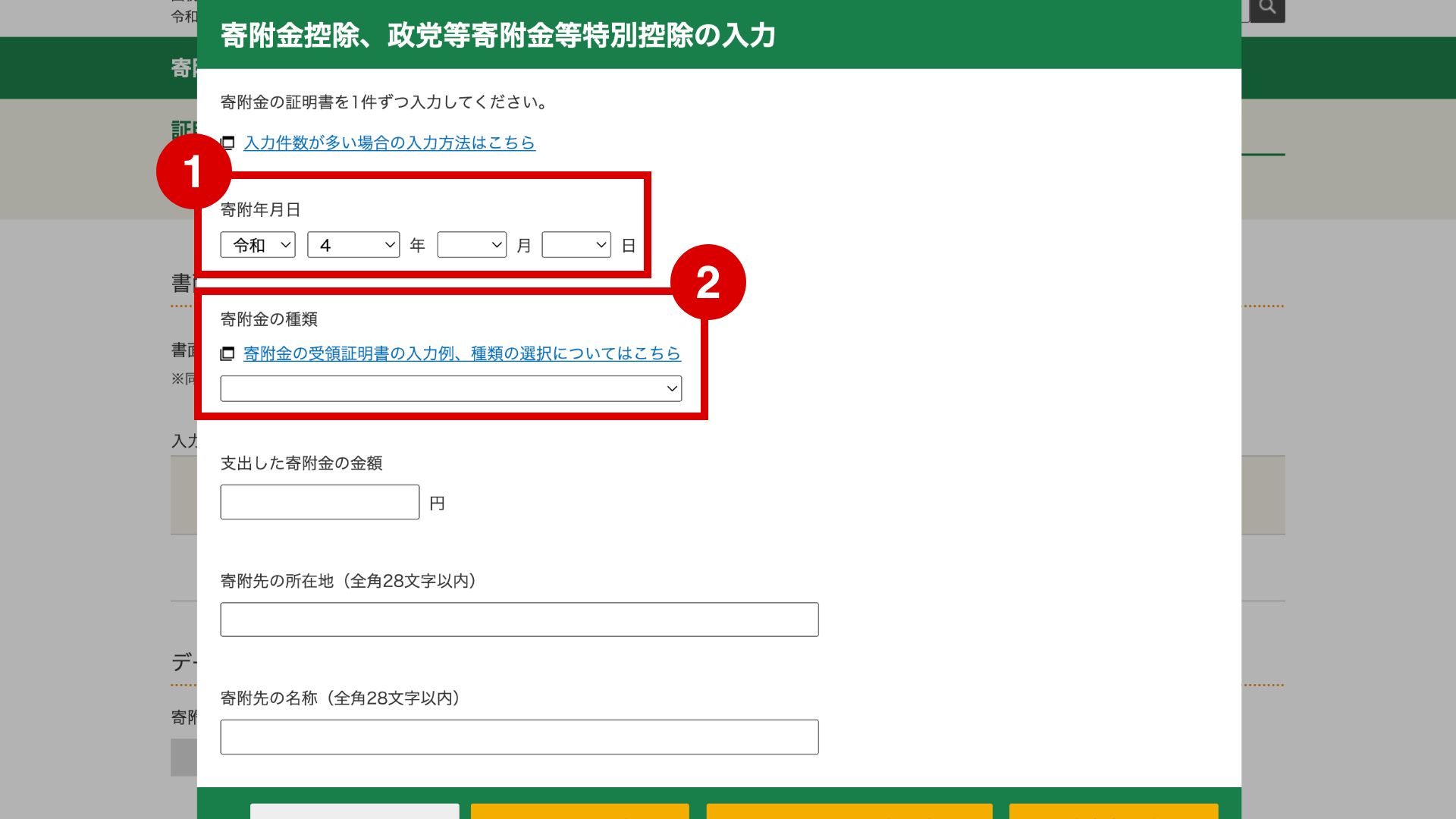Focus the 寄附先の所在地 text field
This screenshot has height=819, width=1456.
tap(519, 620)
